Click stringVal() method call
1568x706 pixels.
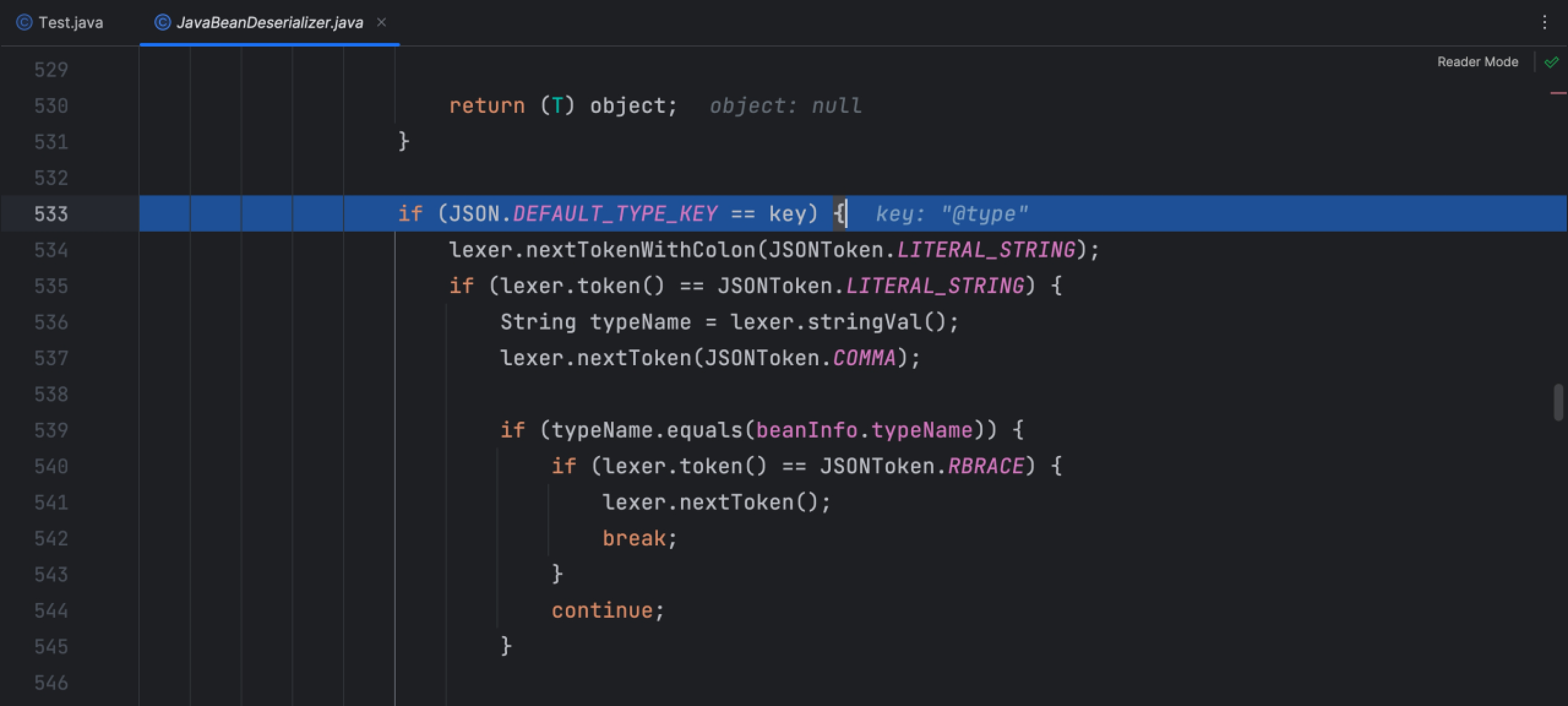pyautogui.click(x=876, y=322)
